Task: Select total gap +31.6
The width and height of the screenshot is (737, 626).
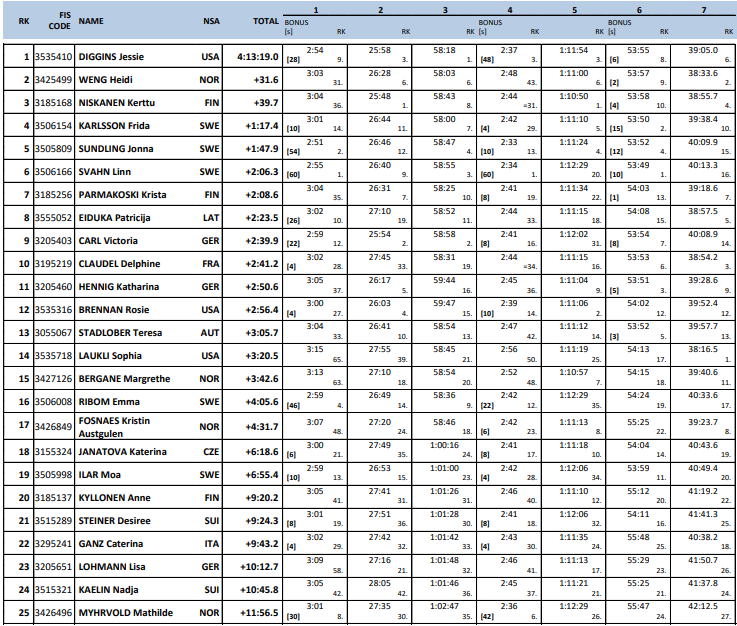Action: (266, 80)
